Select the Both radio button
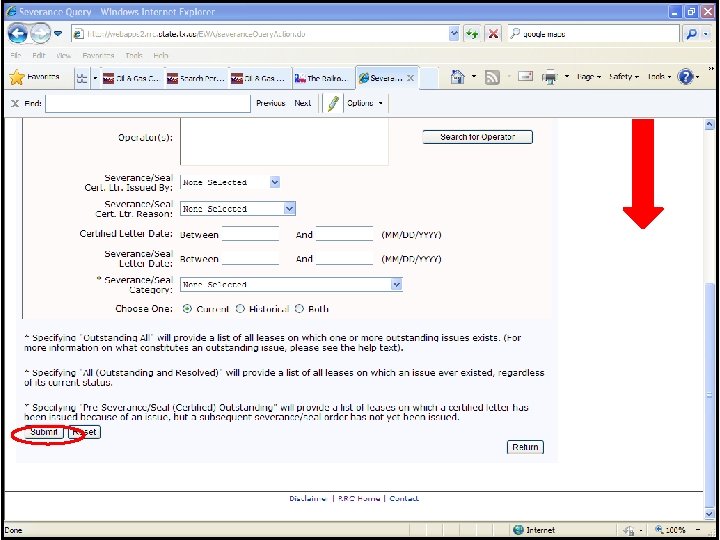The width and height of the screenshot is (720, 540). (299, 309)
